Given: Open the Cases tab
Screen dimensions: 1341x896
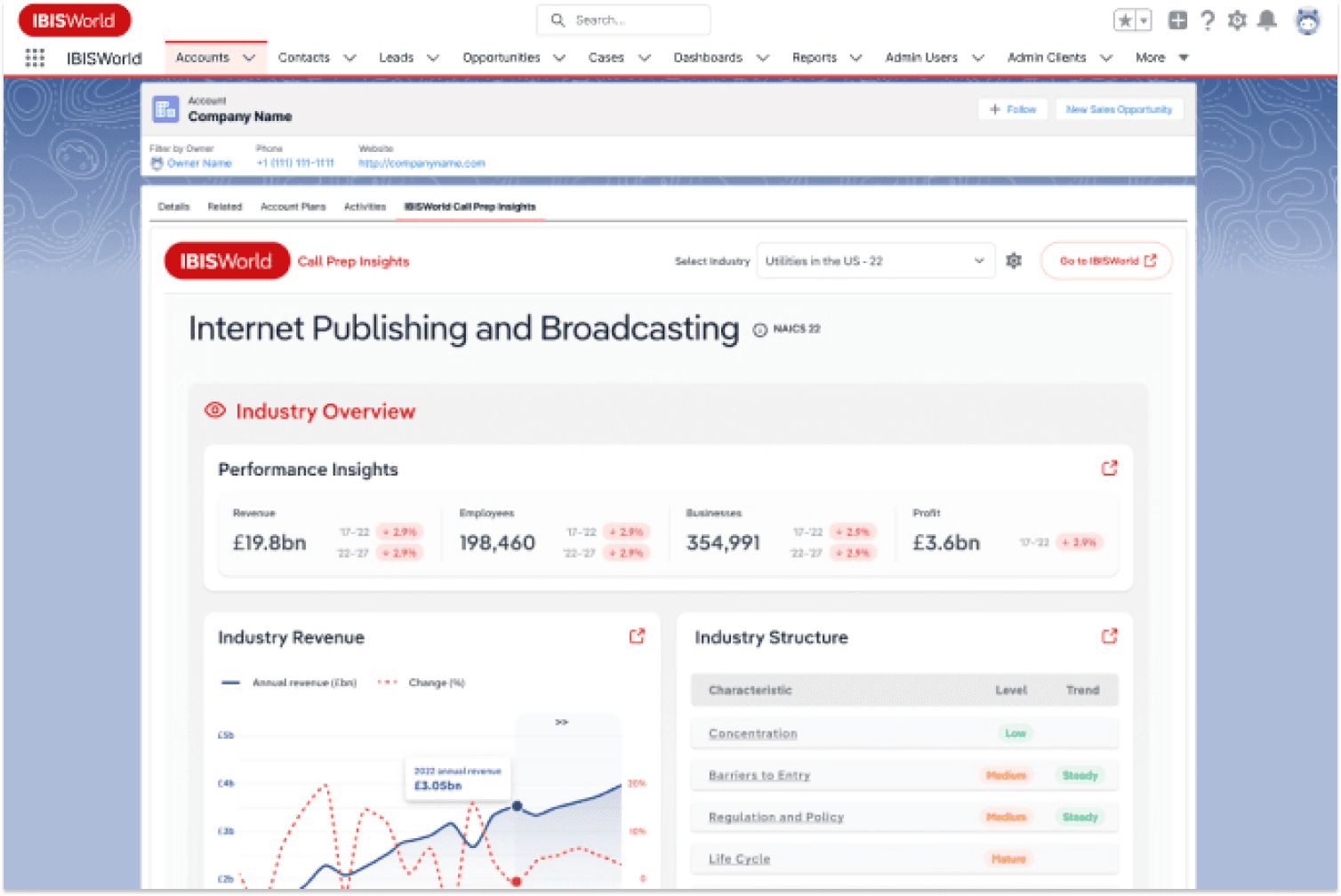Looking at the screenshot, I should [606, 58].
